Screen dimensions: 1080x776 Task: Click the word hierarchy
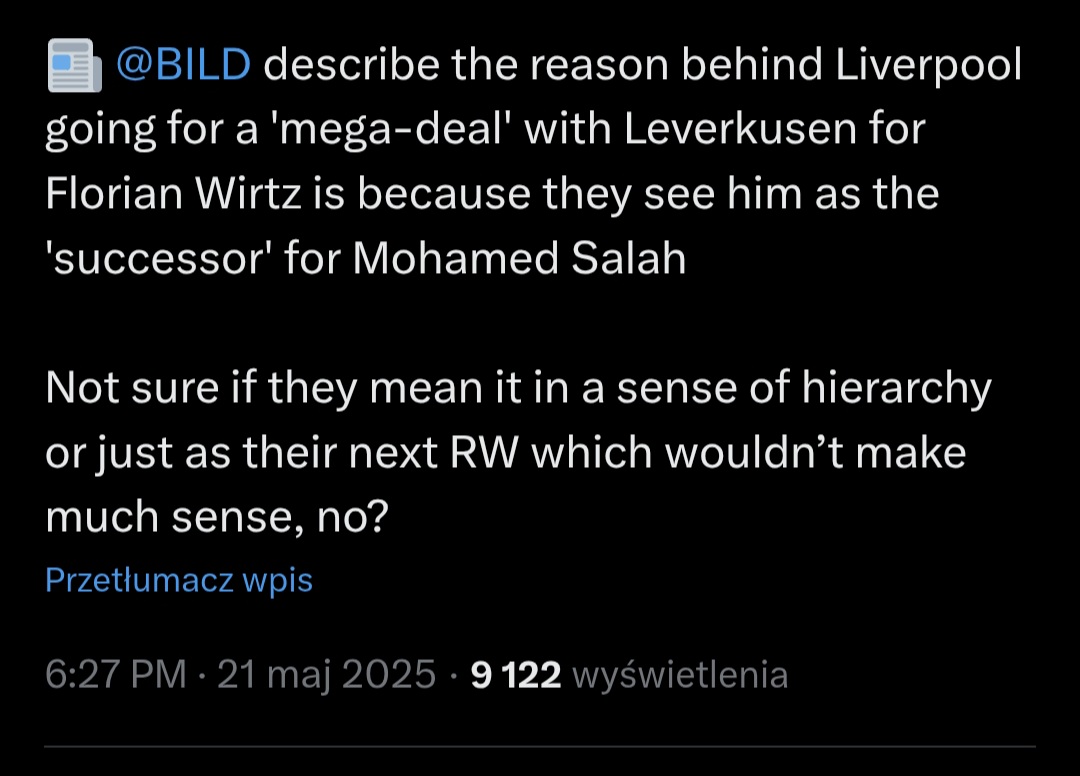(897, 390)
